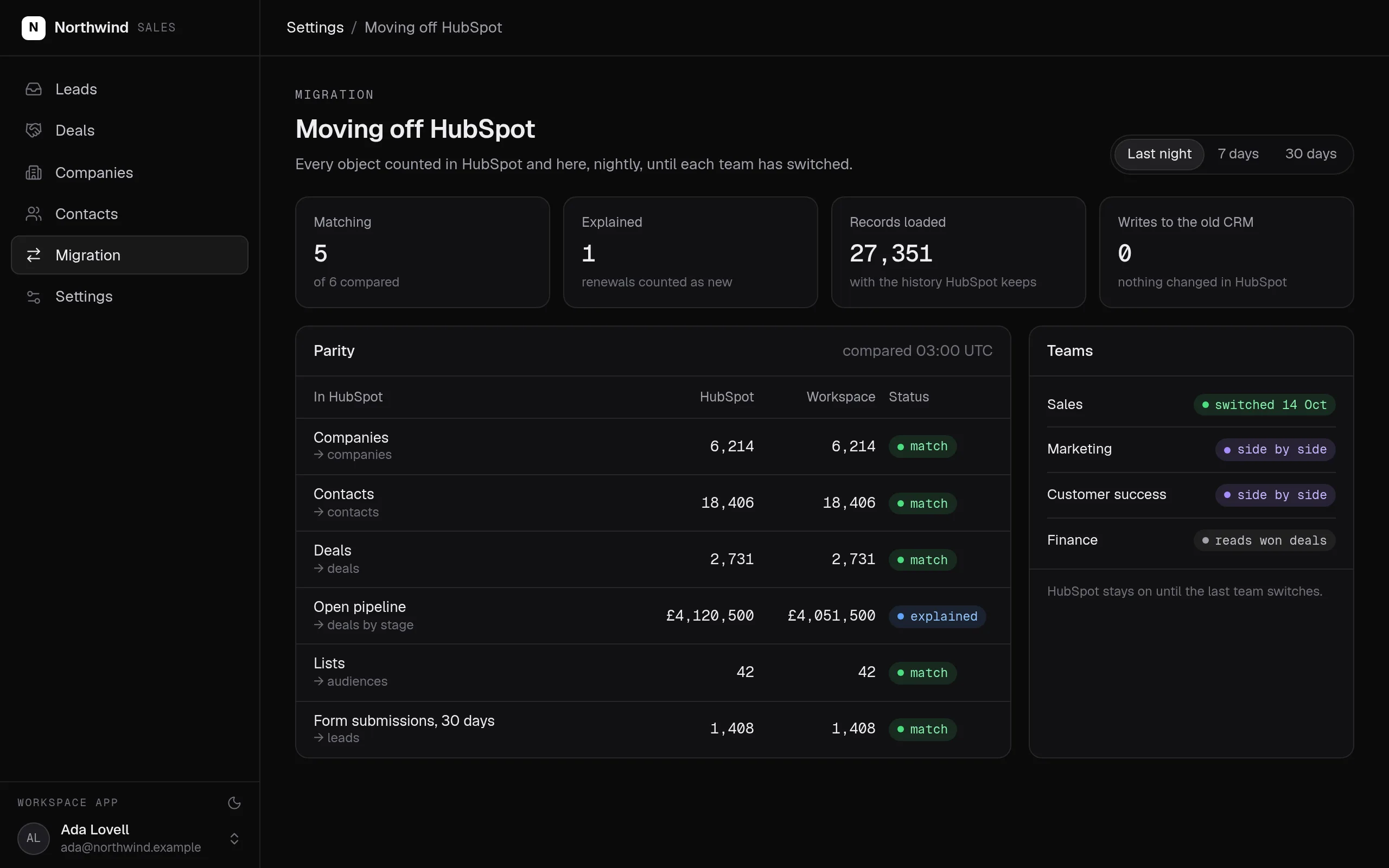Click the AL user avatar
This screenshot has height=868, width=1389.
(x=33, y=838)
